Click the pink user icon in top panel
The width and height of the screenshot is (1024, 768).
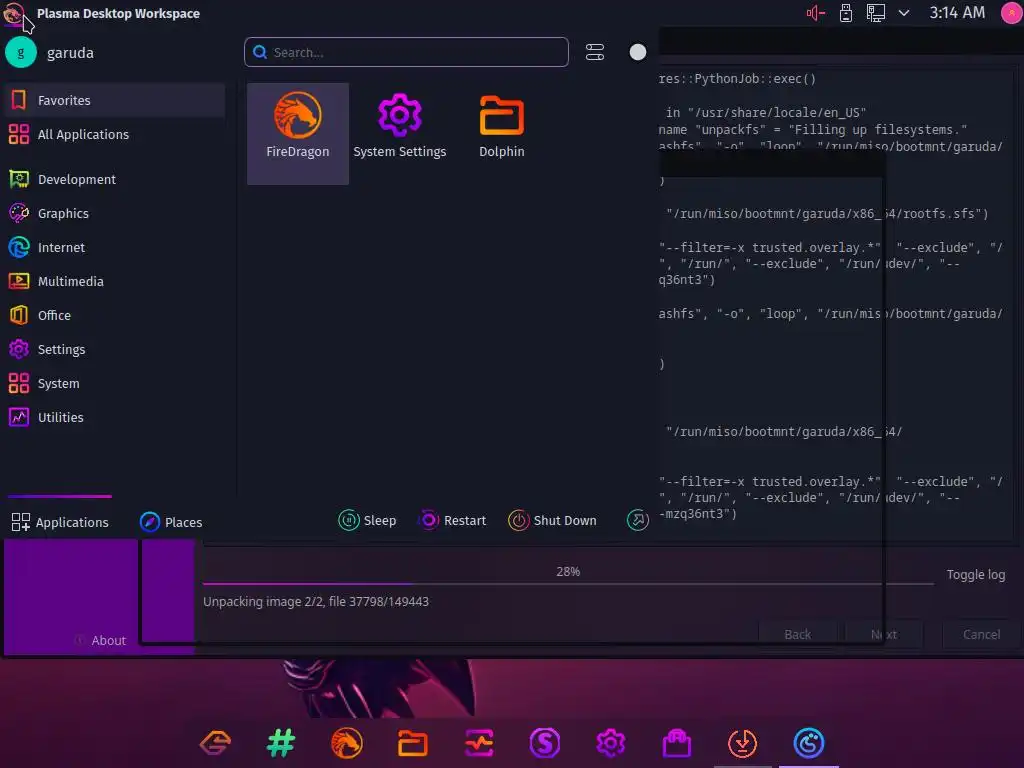(1012, 13)
